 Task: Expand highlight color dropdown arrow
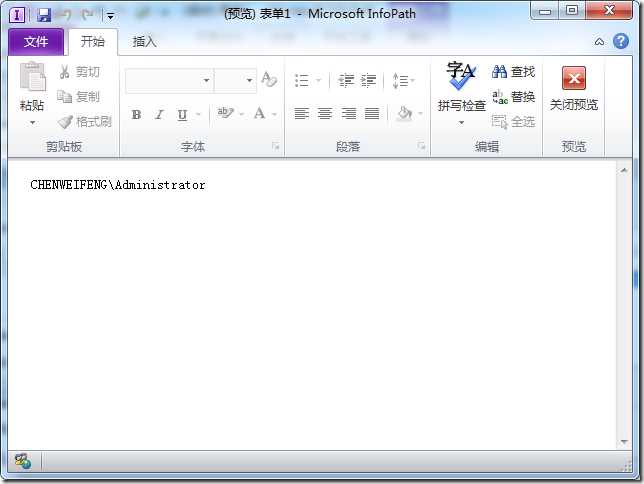[x=242, y=114]
